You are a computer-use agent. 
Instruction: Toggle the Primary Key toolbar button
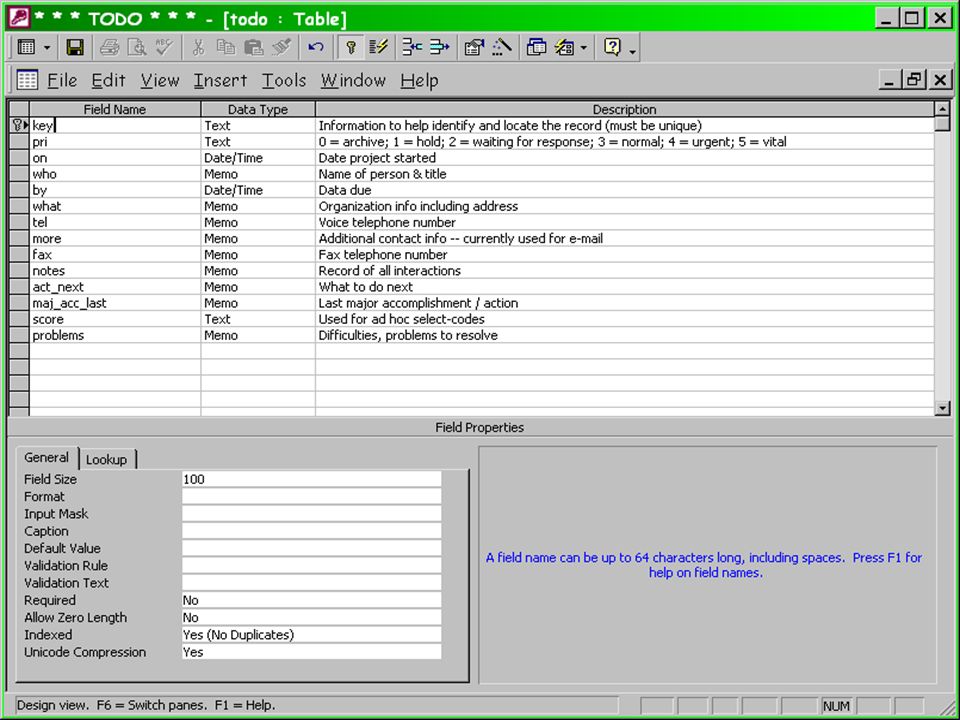pos(350,47)
